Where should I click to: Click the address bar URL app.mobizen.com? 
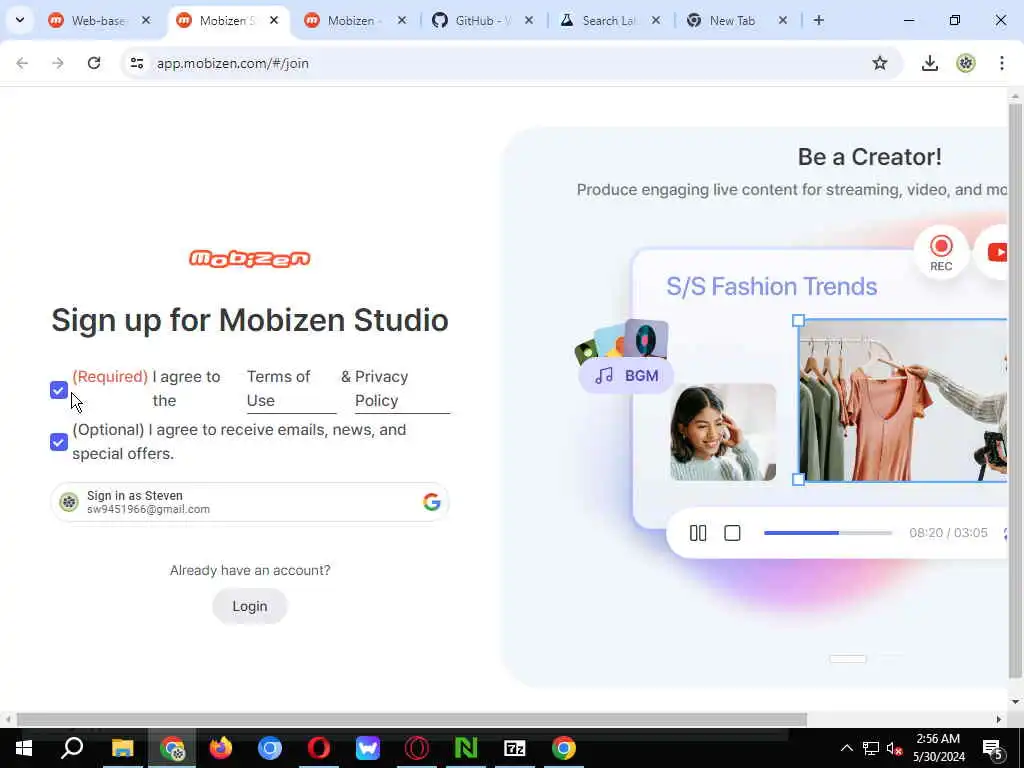click(x=232, y=63)
